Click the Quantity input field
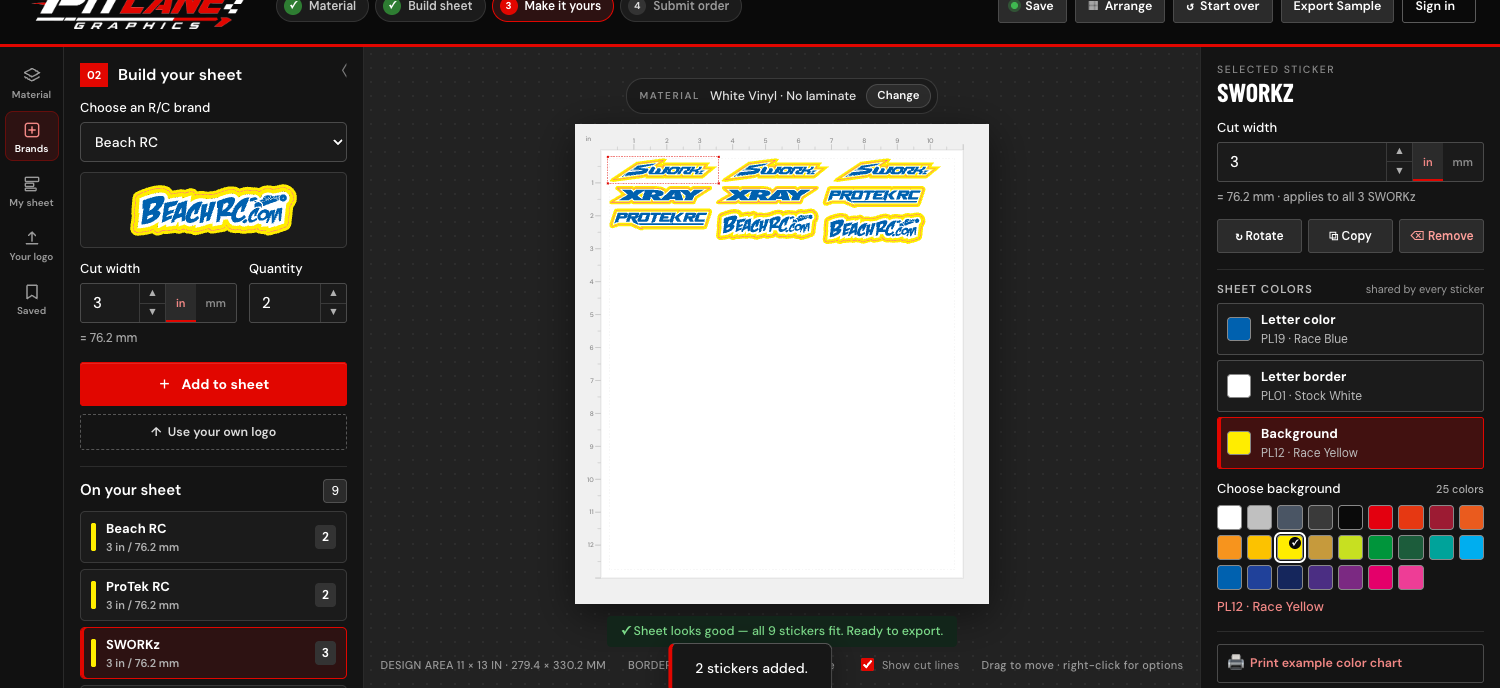The width and height of the screenshot is (1500, 688). [285, 303]
